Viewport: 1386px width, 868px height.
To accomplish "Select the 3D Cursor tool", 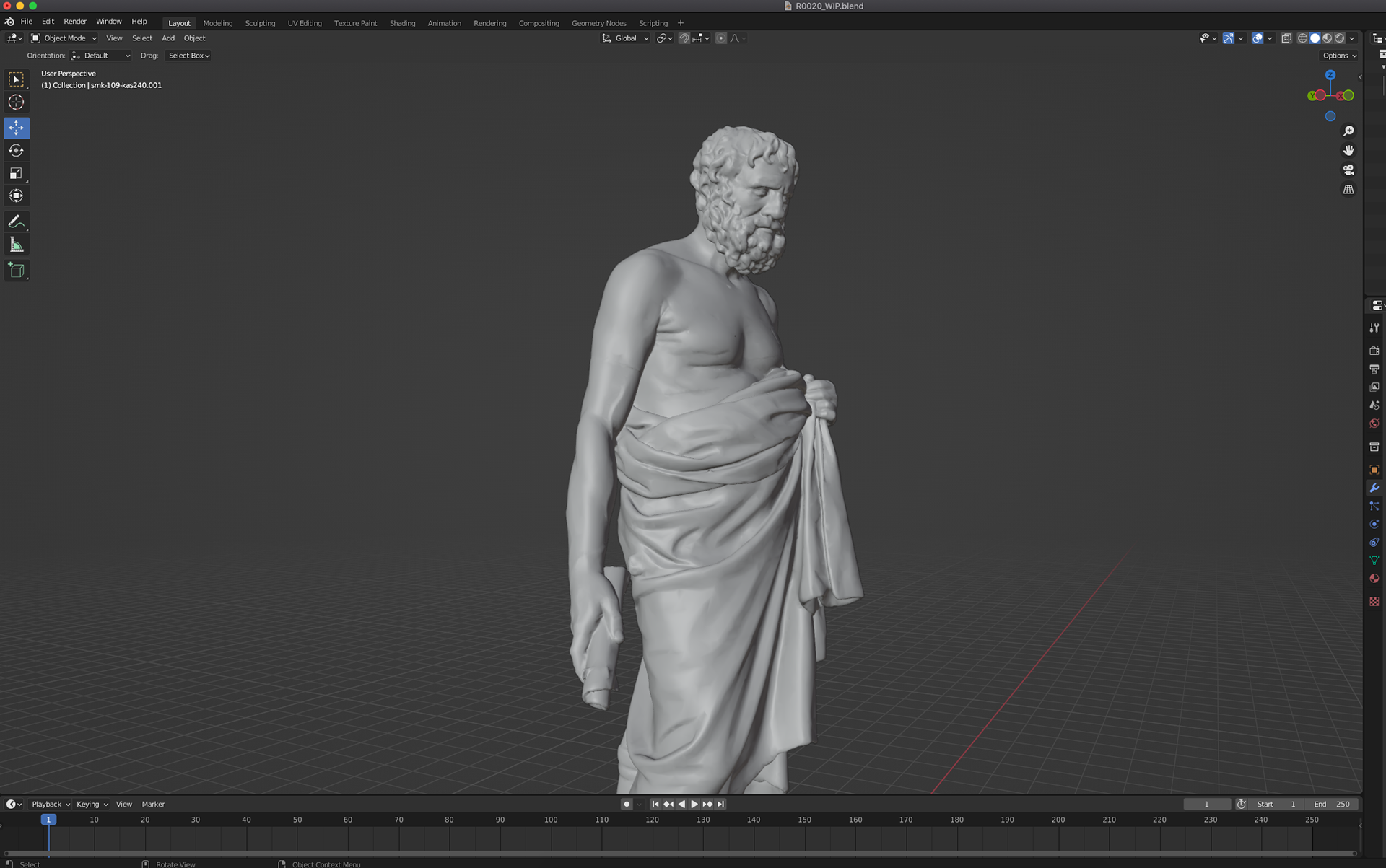I will coord(16,102).
